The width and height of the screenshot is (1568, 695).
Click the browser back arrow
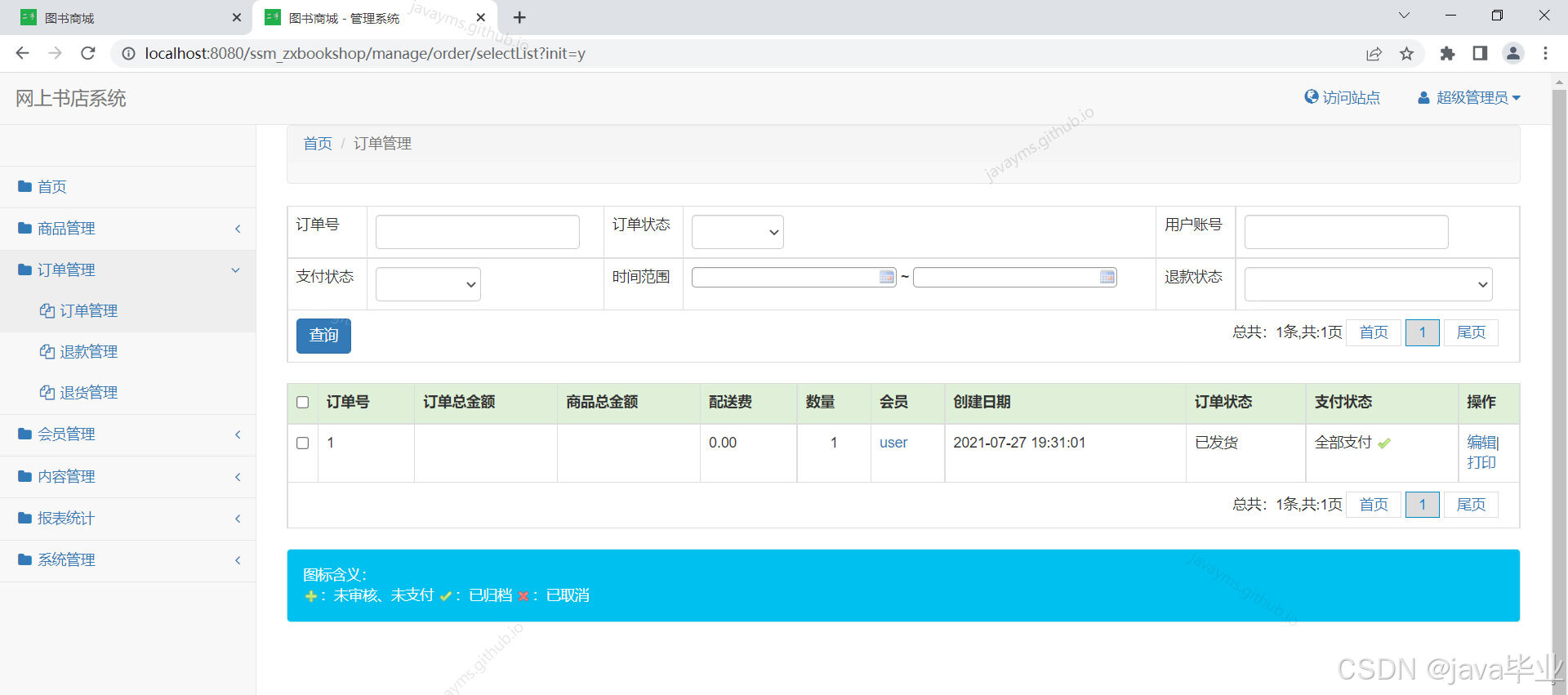pos(22,53)
